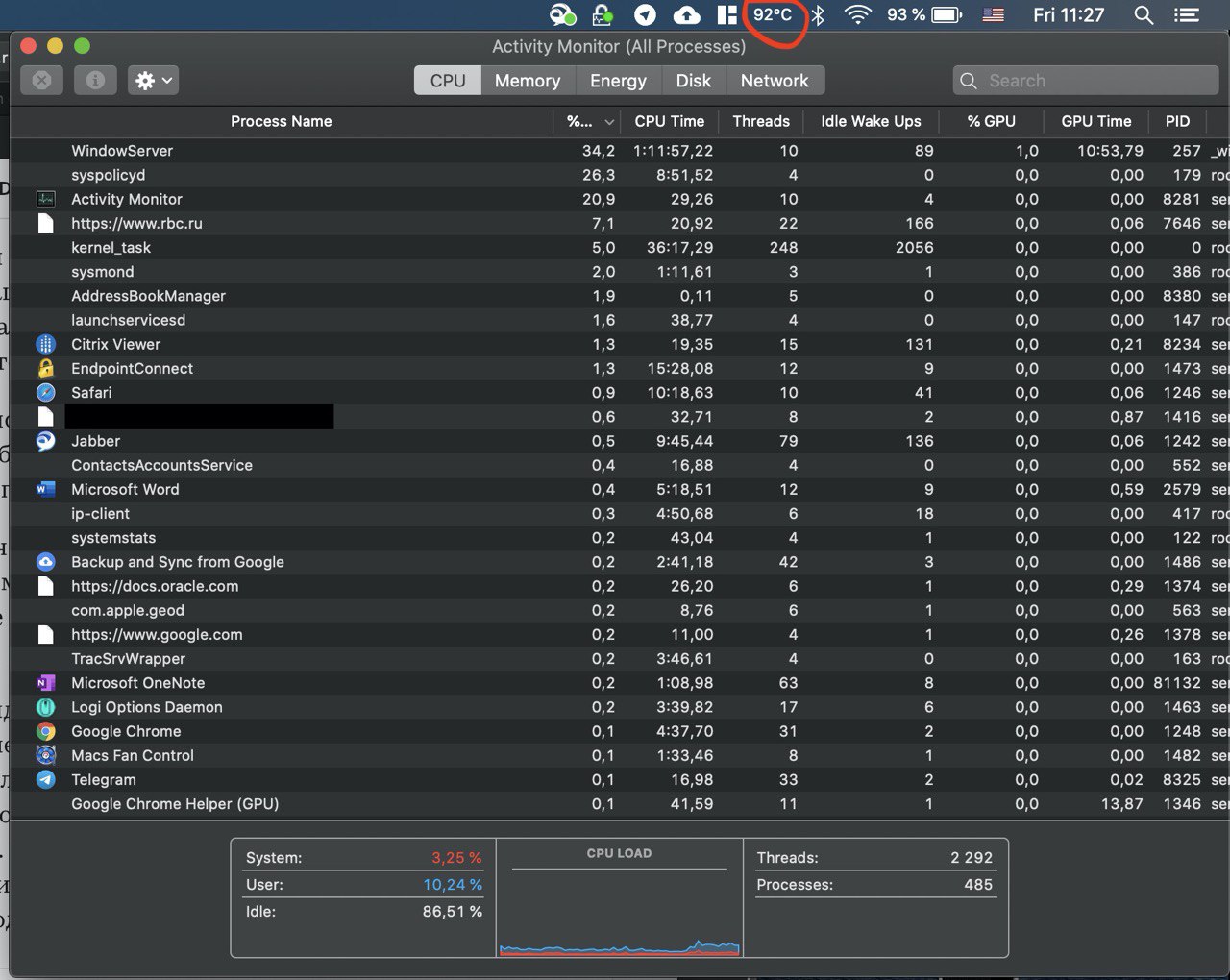
Task: Sort by PID column header
Action: pyautogui.click(x=1177, y=121)
